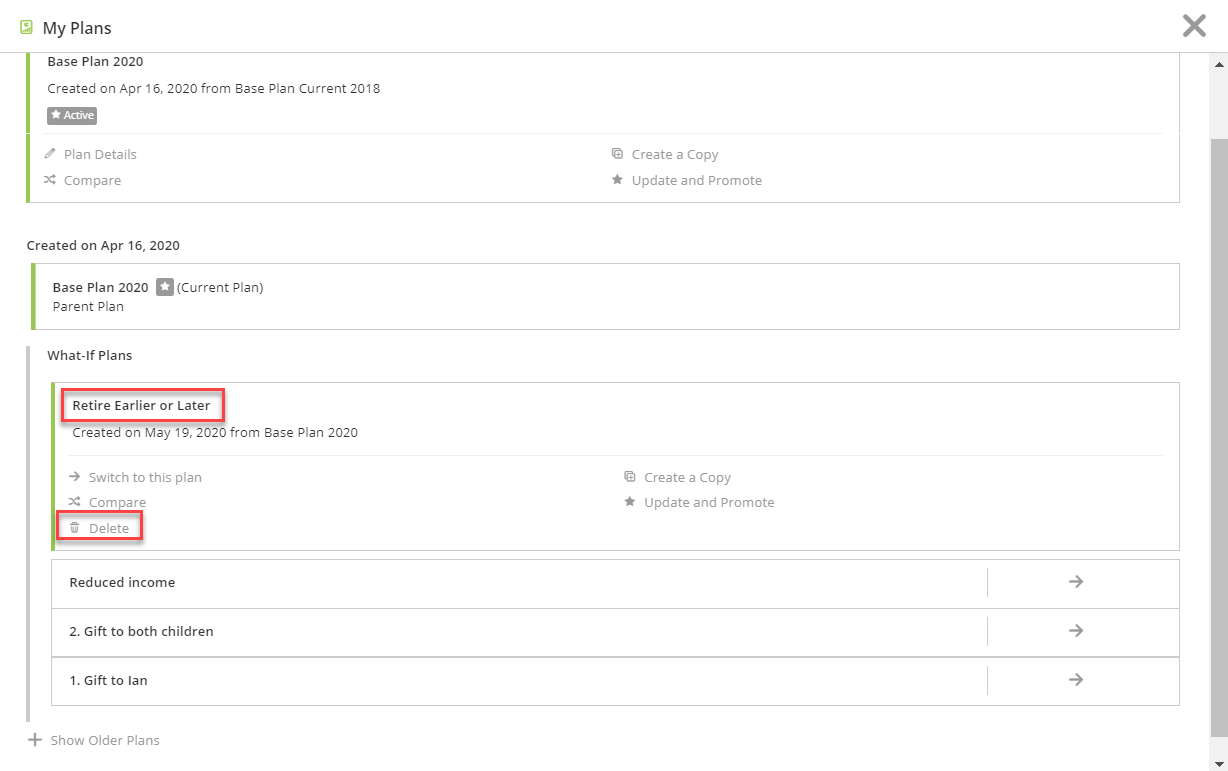Click the trash icon for Retire Earlier or Later
1228x771 pixels.
(x=74, y=527)
